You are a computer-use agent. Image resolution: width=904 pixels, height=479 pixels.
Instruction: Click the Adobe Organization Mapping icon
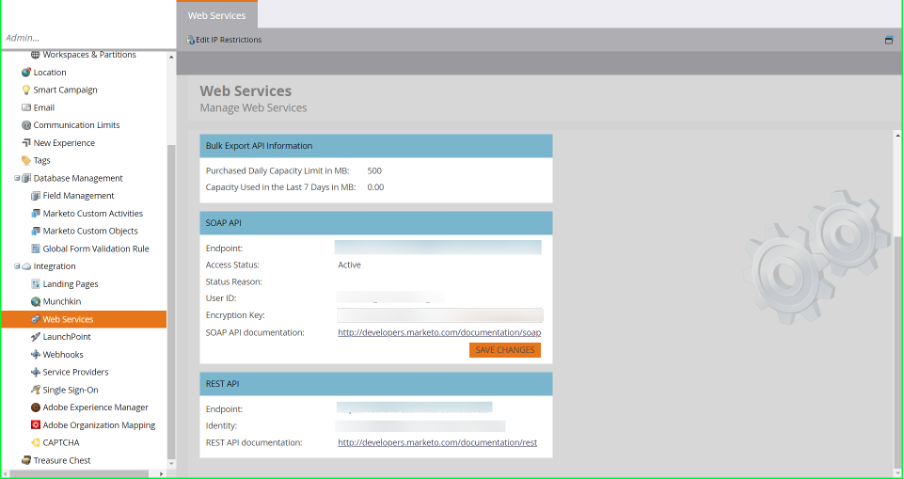pos(35,425)
